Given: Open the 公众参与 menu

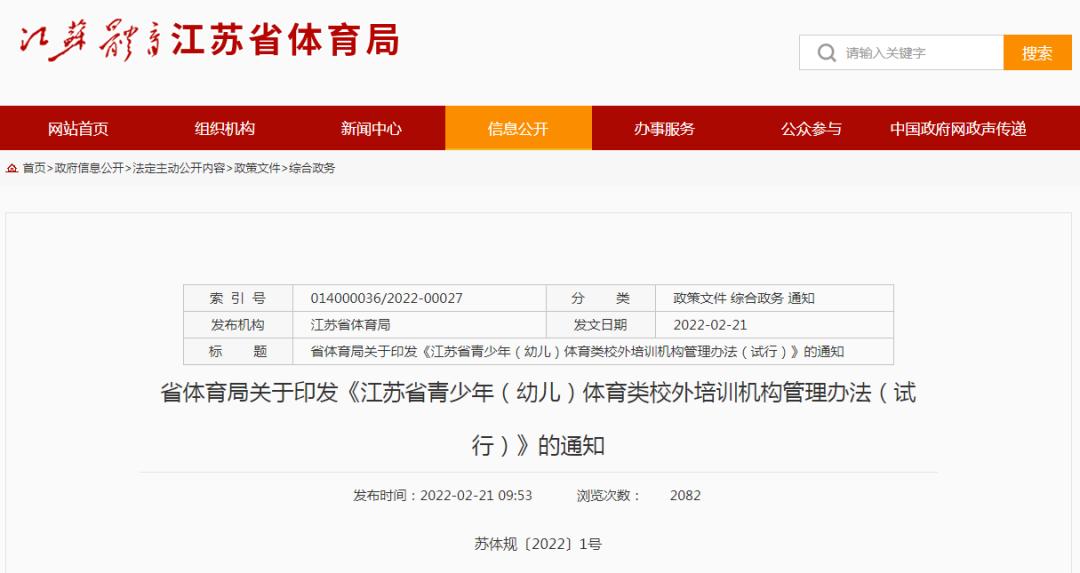Looking at the screenshot, I should pos(811,129).
